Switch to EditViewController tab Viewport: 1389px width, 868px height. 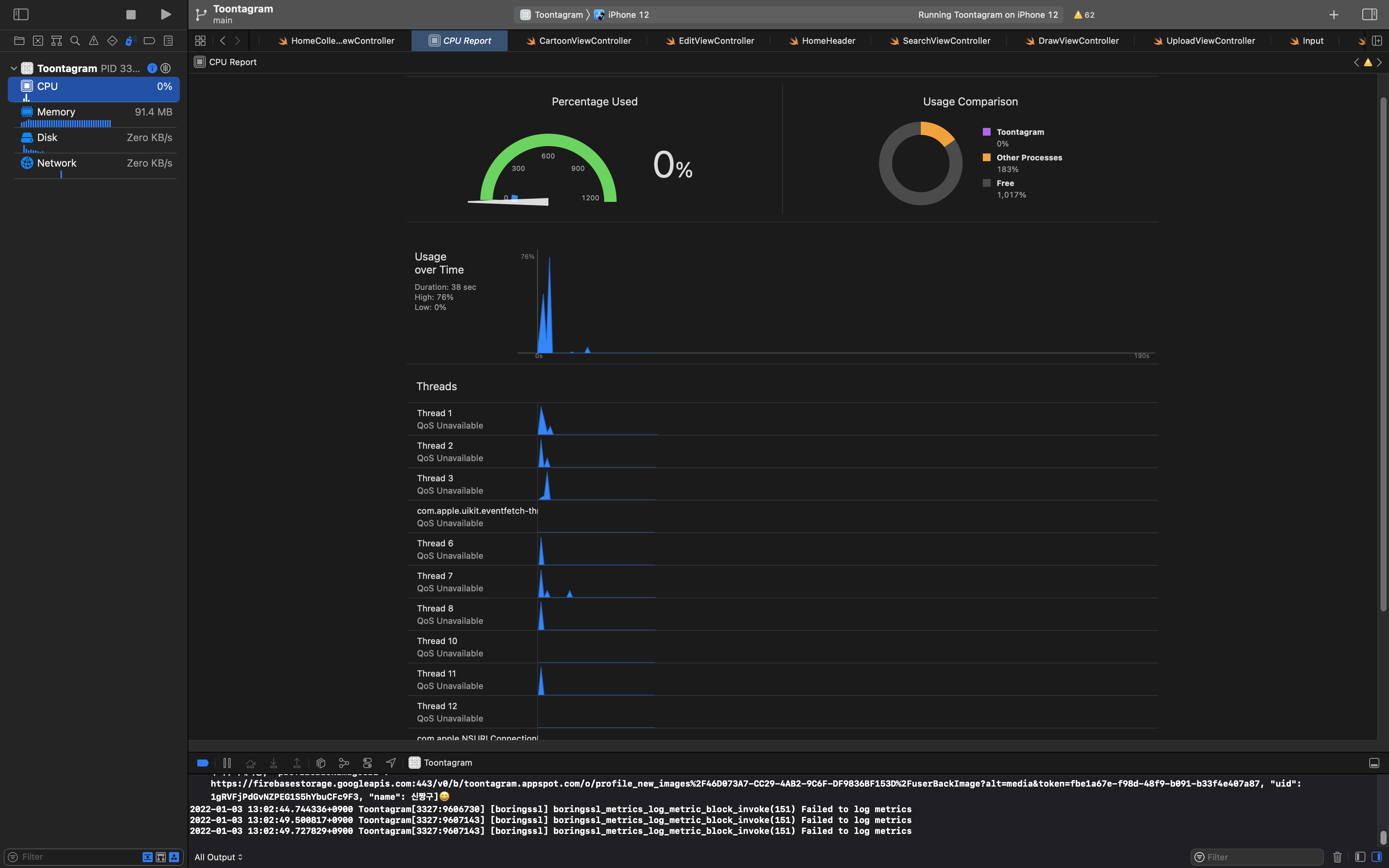[x=710, y=41]
